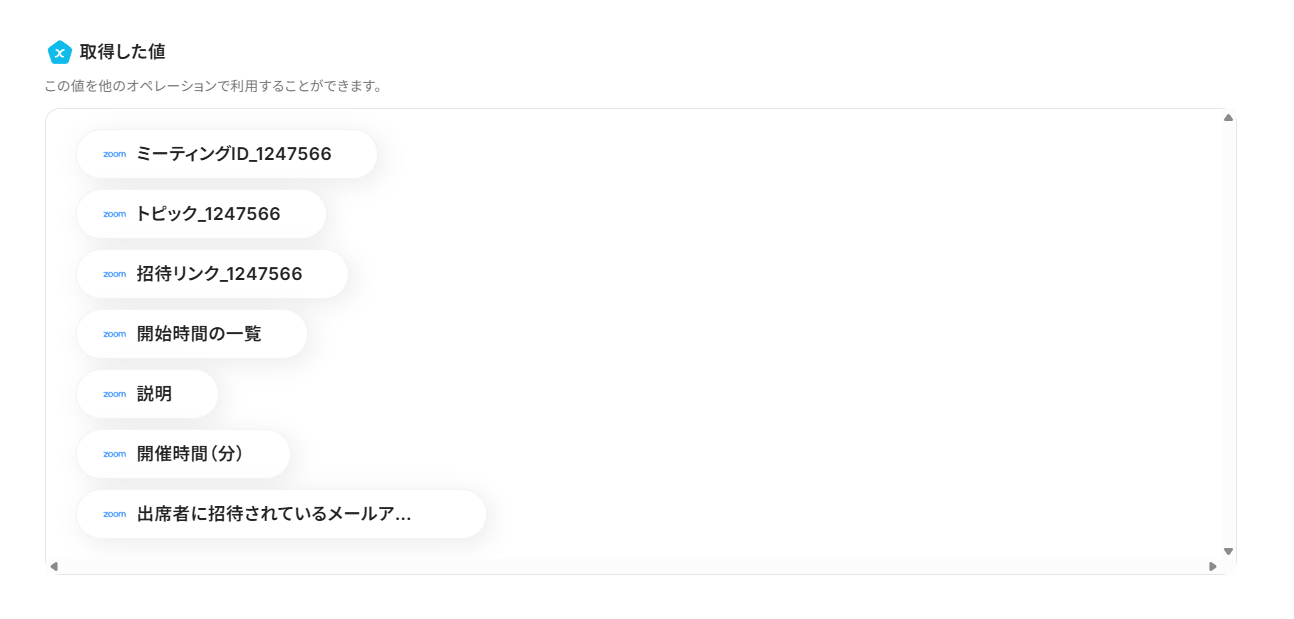Click the Zoom icon beside 説明
The image size is (1294, 619).
114,394
